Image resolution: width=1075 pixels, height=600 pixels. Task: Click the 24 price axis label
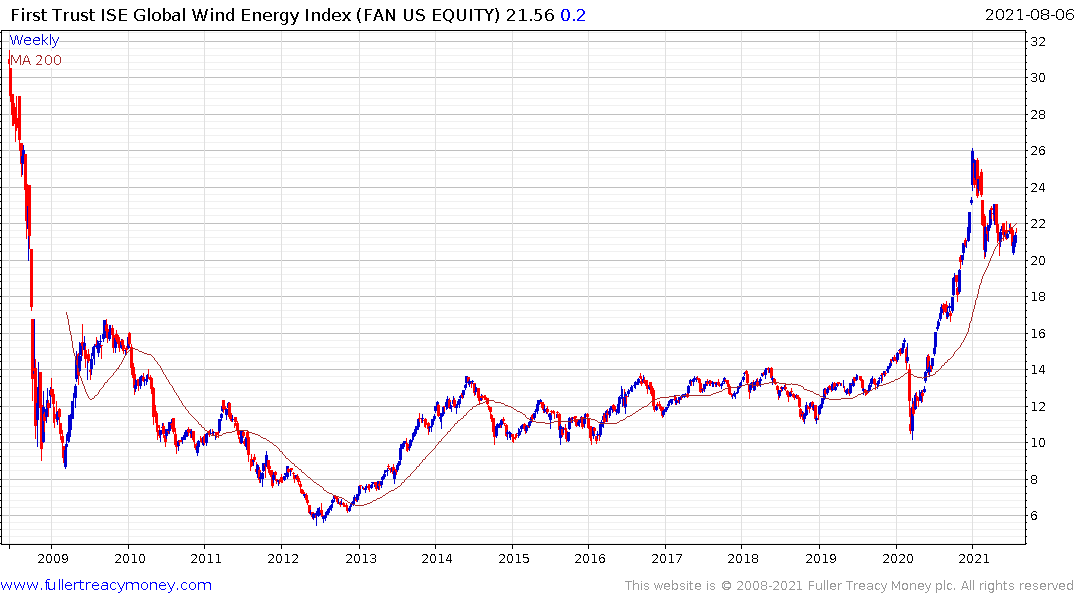click(1039, 188)
